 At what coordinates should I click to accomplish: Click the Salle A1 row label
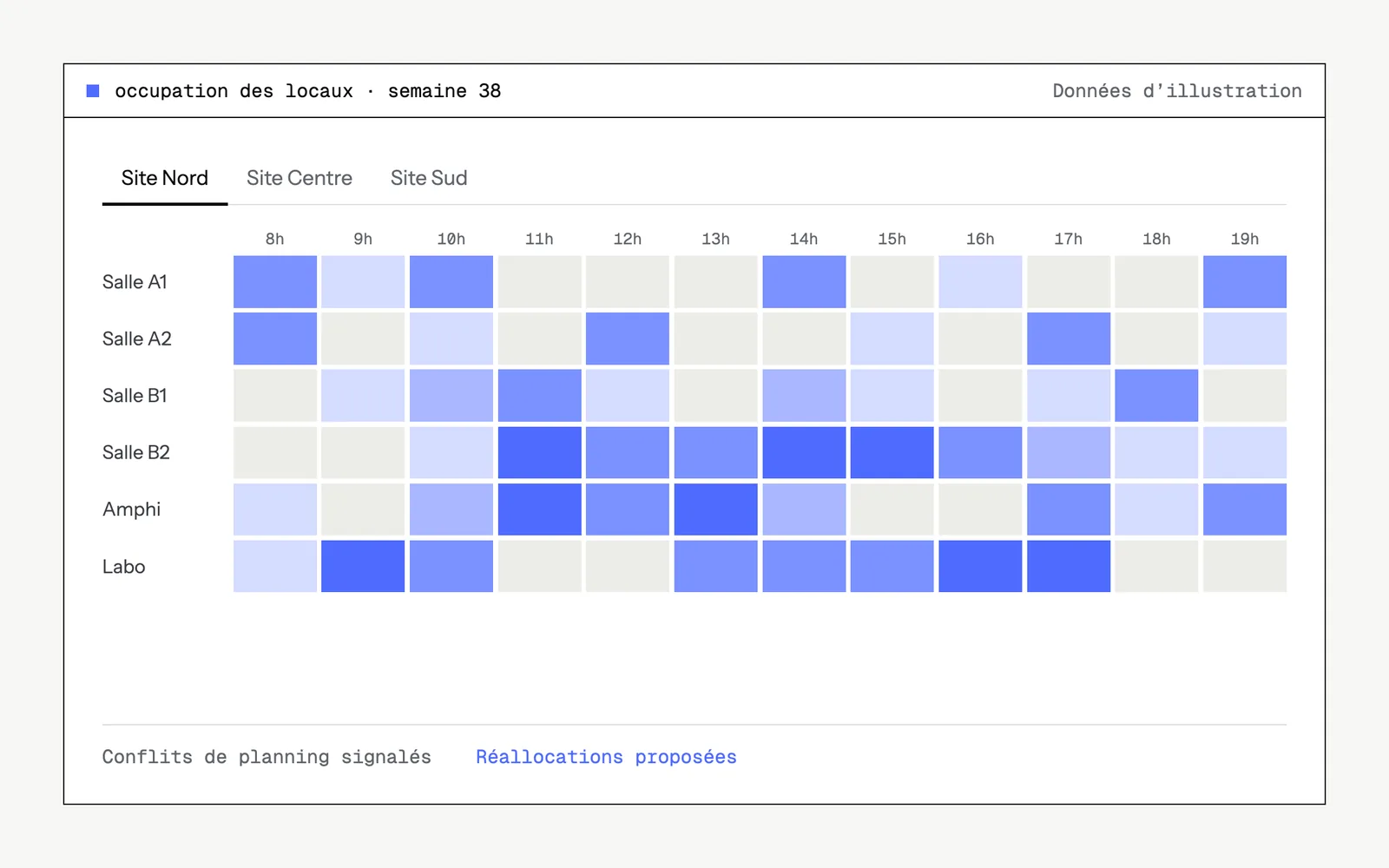click(x=135, y=282)
